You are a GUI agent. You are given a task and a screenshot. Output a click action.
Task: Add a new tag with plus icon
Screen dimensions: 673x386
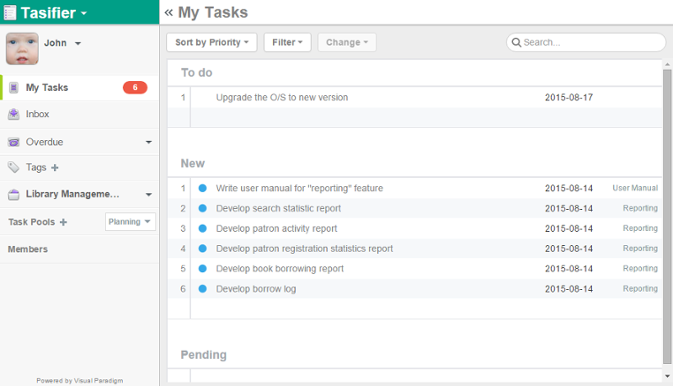[55, 168]
